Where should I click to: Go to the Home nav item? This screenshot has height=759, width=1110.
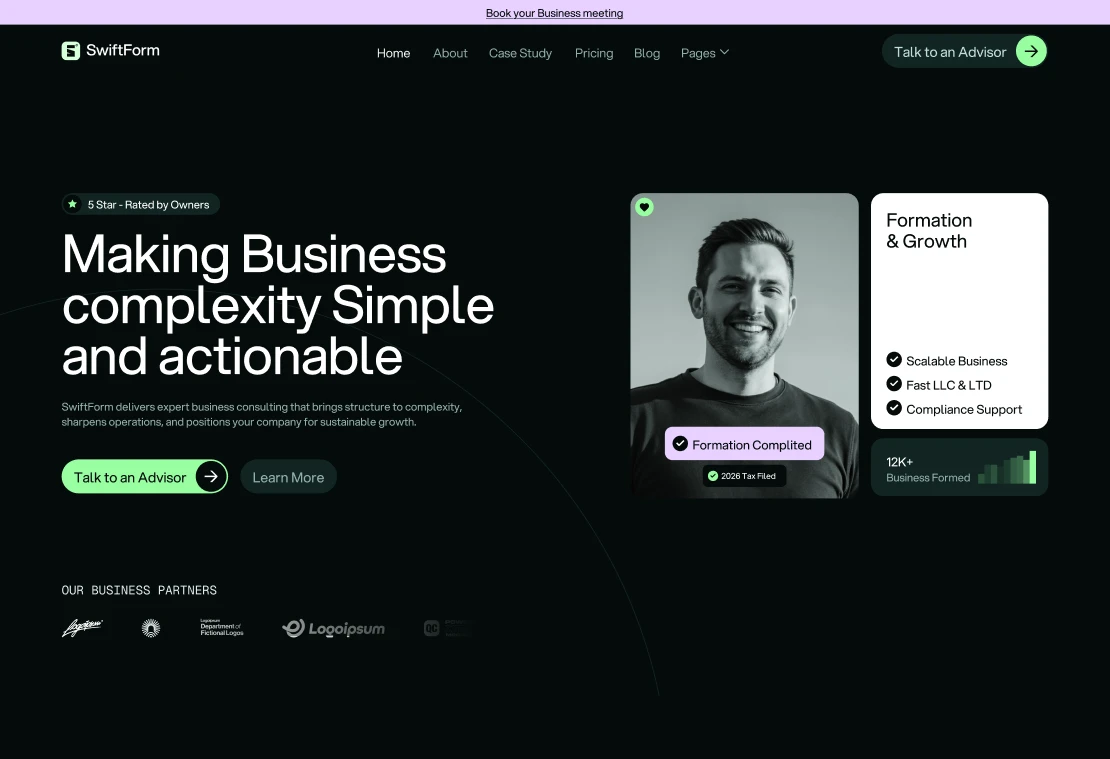point(394,53)
